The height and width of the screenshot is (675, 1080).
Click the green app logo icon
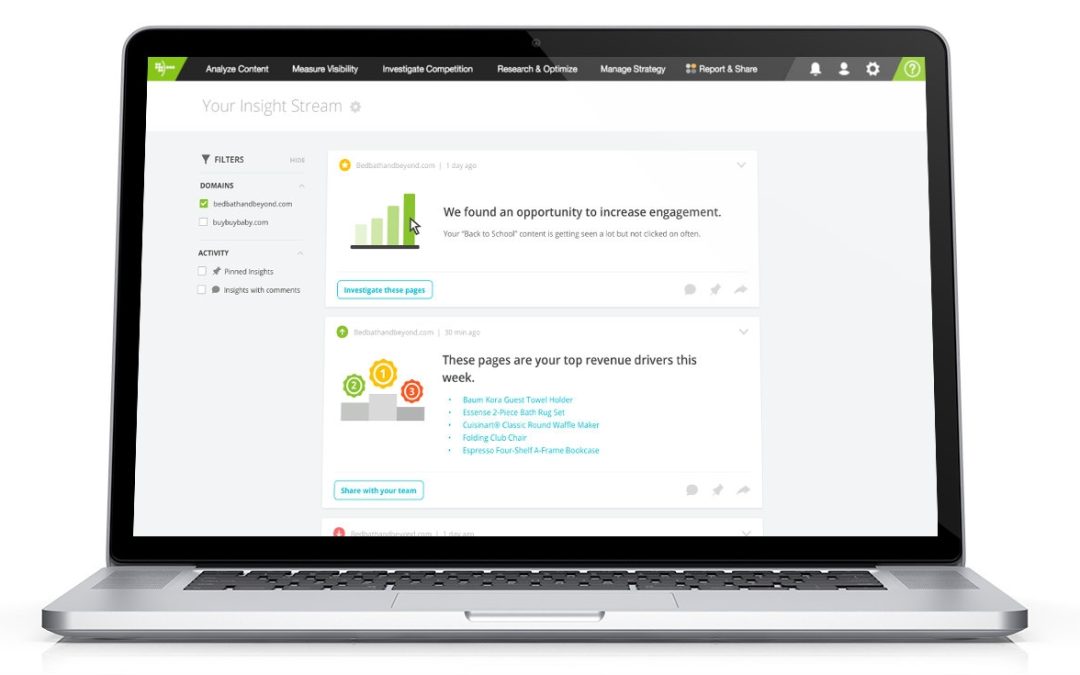165,68
